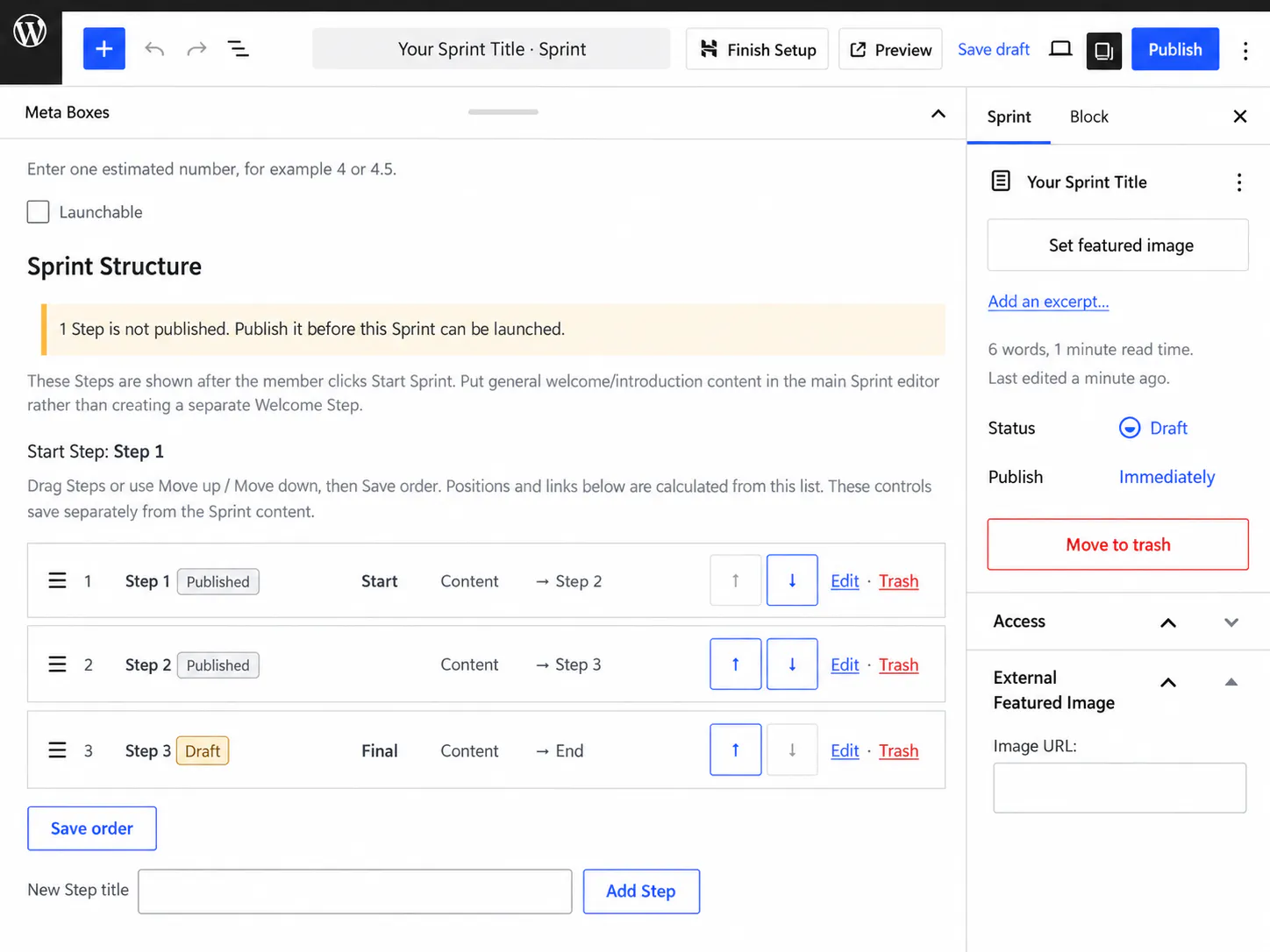The height and width of the screenshot is (952, 1270).
Task: Enable the Launchable checkbox
Action: coord(38,212)
